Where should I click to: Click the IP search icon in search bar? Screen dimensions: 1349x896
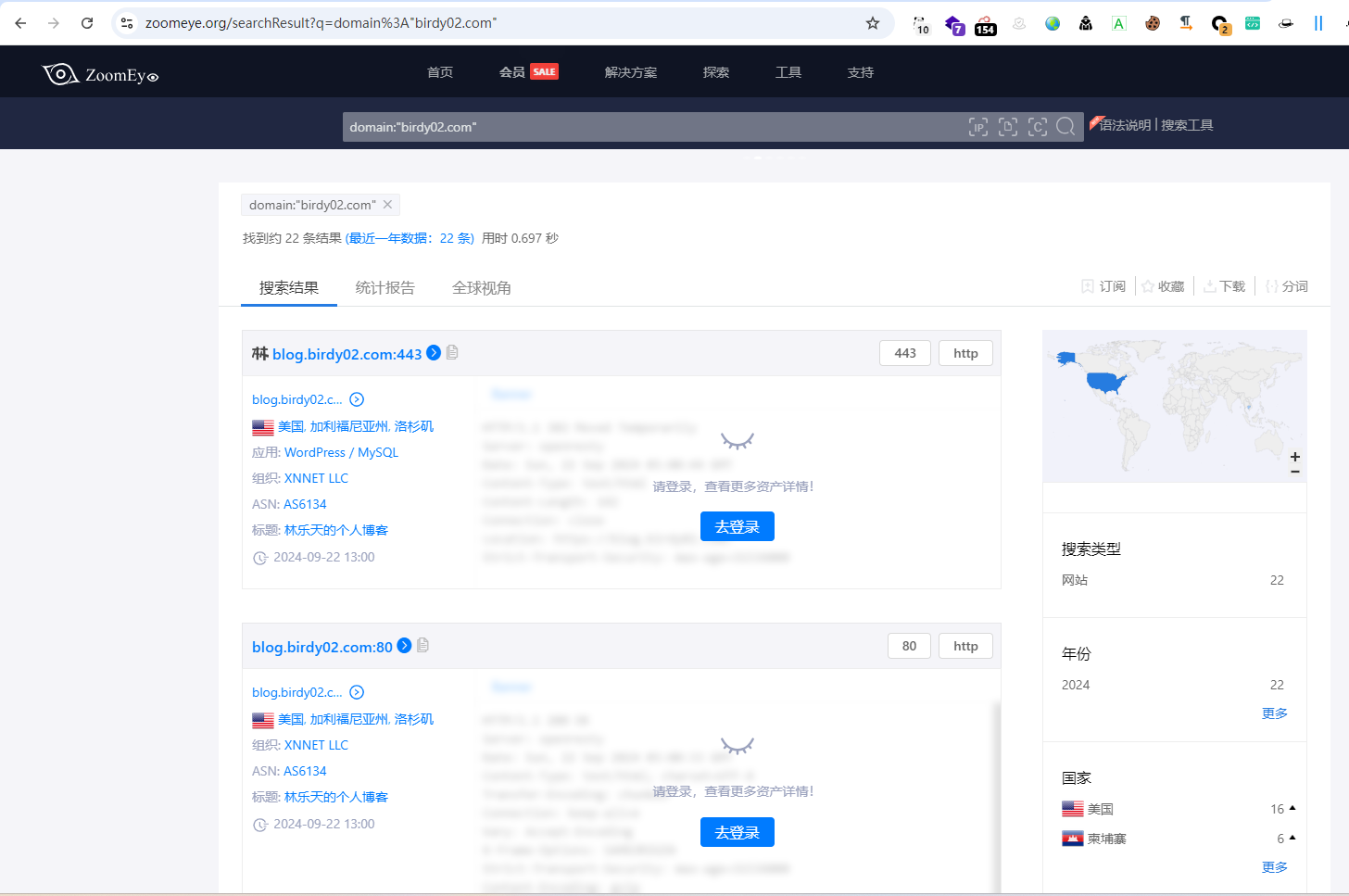977,127
